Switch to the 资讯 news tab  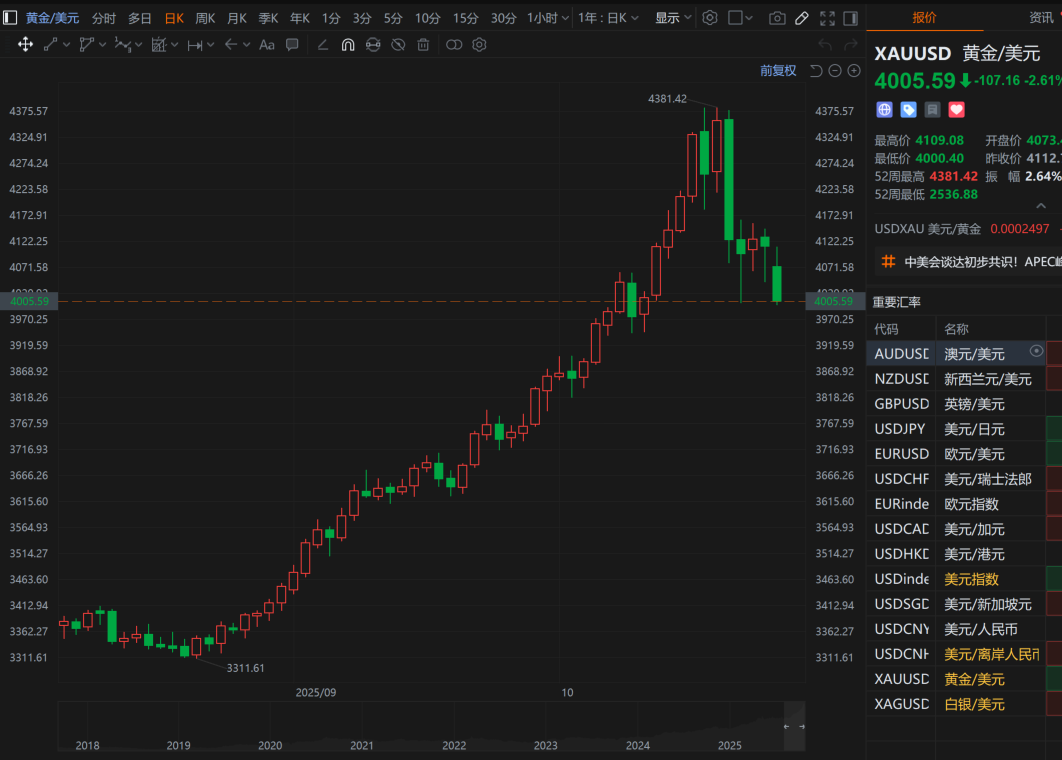pyautogui.click(x=1043, y=18)
